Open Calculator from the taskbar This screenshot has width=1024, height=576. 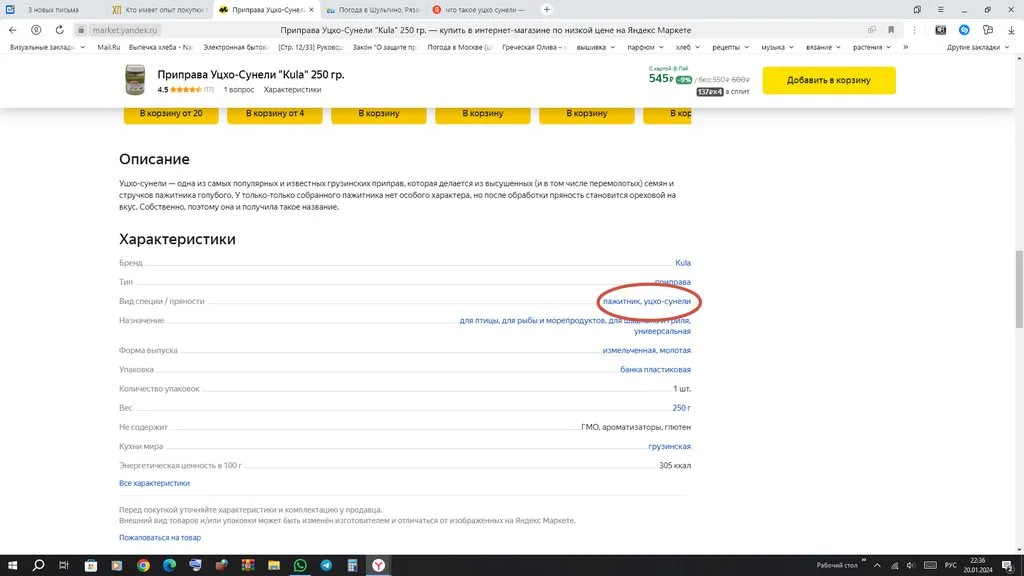click(352, 565)
